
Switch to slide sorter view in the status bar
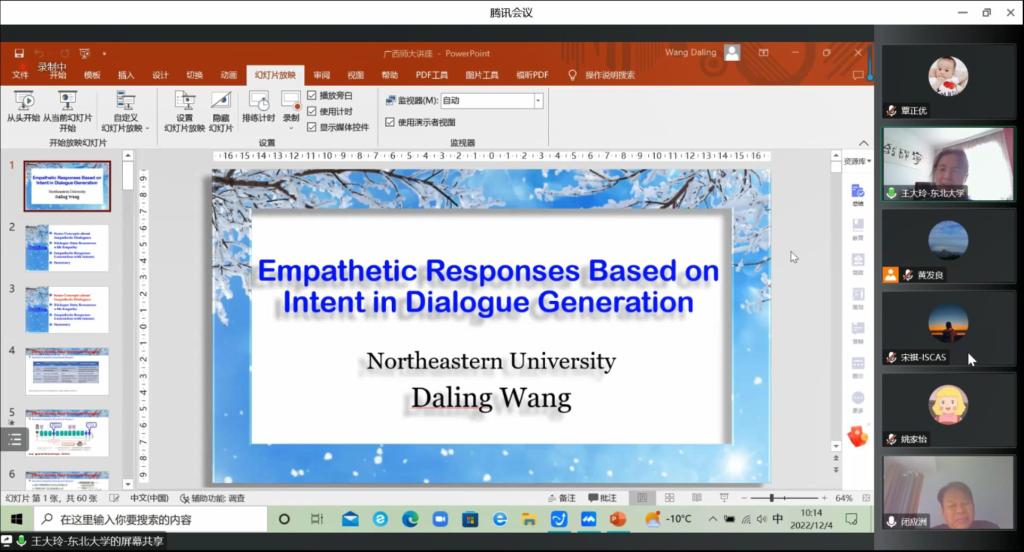[669, 498]
